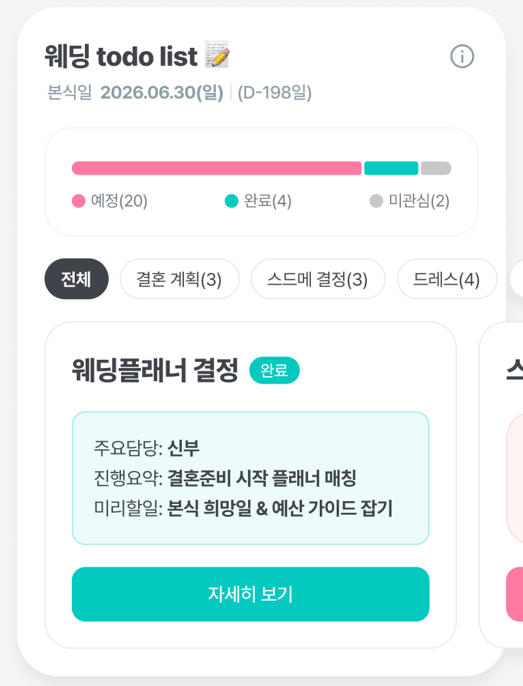
Task: Open the partially visible next todo card
Action: tap(502, 485)
